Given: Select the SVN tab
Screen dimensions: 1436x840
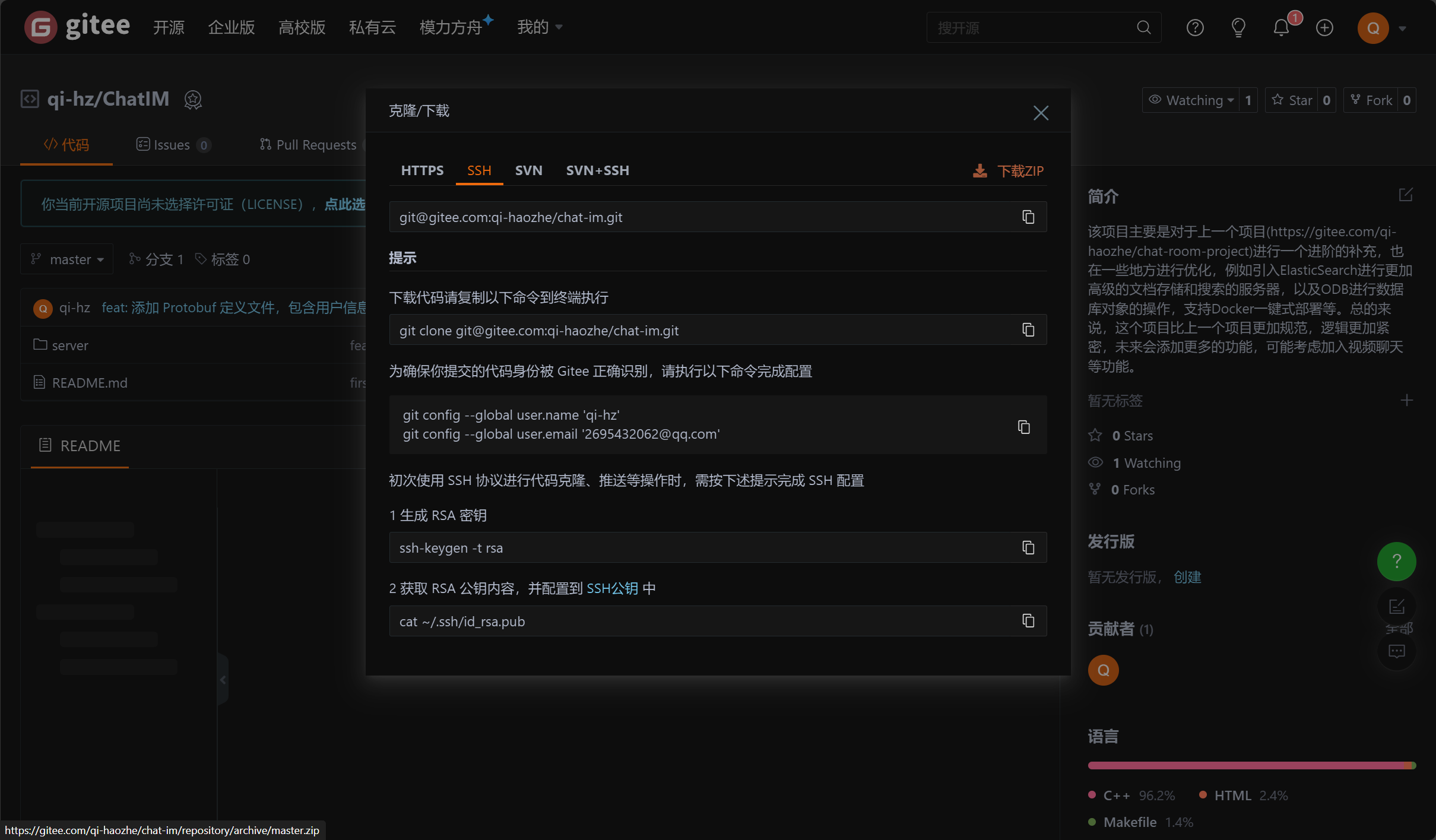Looking at the screenshot, I should [528, 170].
